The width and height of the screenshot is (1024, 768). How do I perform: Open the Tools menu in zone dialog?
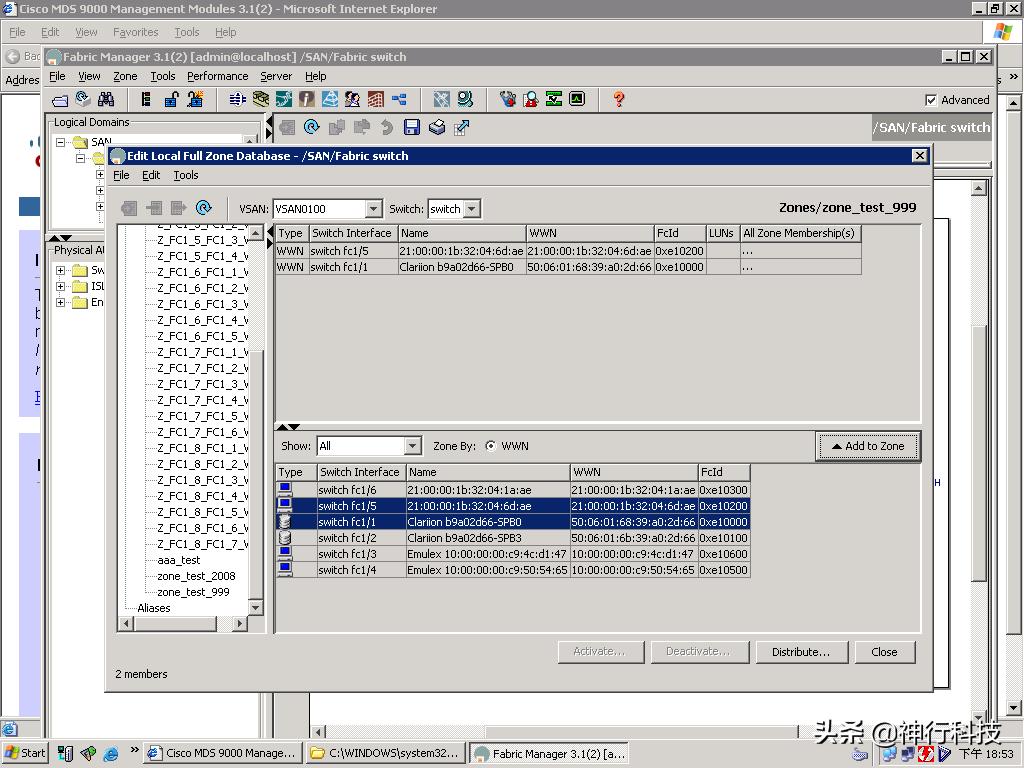186,175
